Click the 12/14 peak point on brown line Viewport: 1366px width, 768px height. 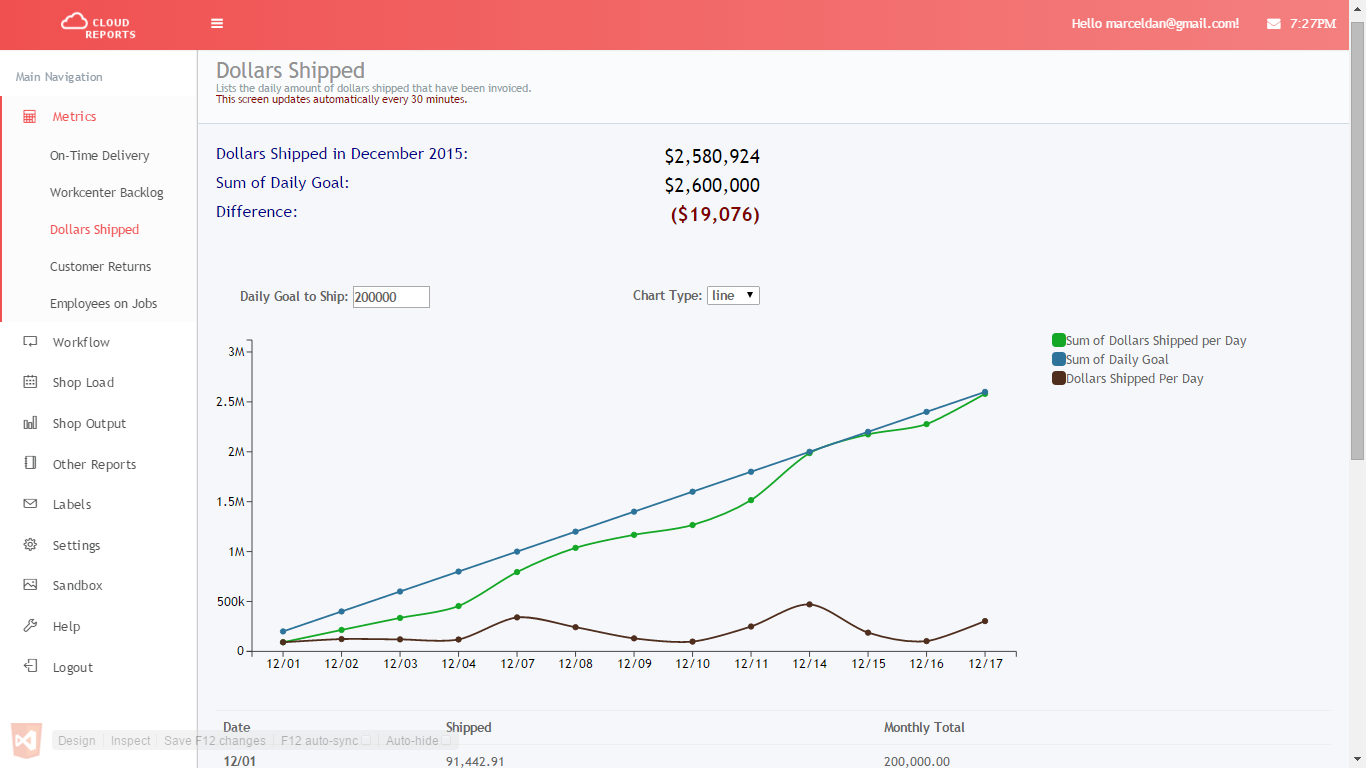(809, 604)
